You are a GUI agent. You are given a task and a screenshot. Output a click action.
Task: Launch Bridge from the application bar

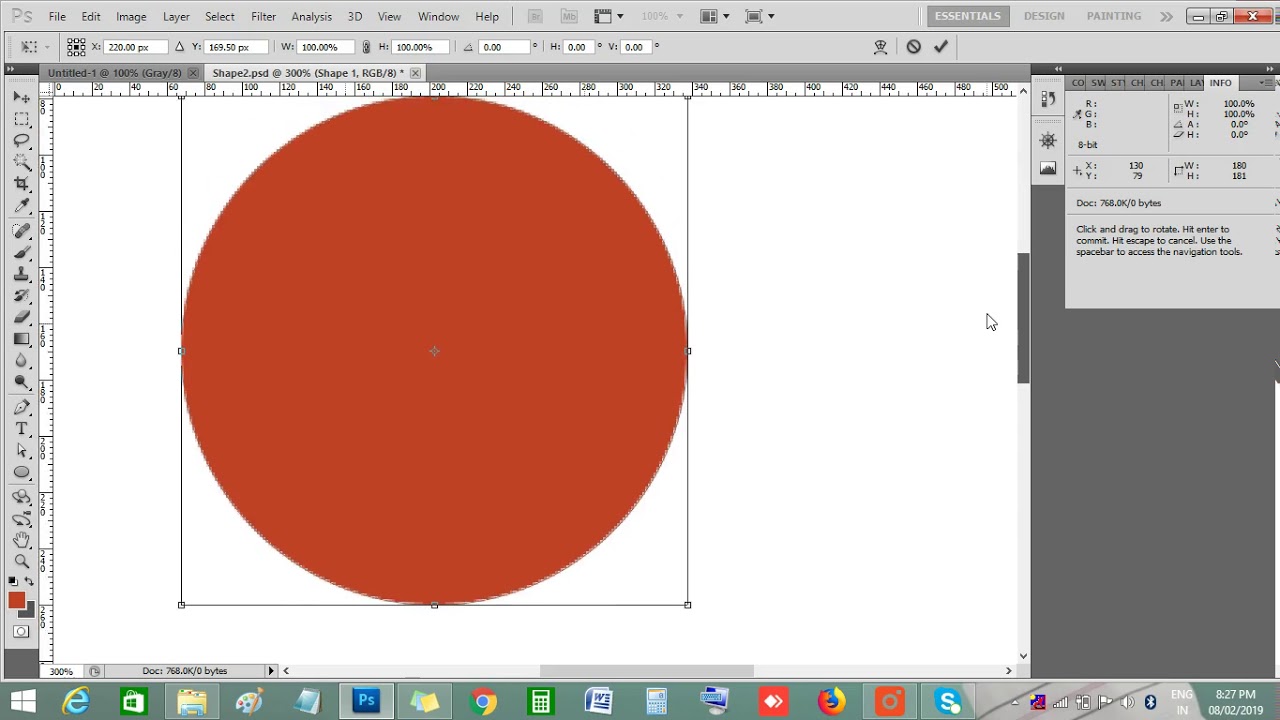click(x=535, y=16)
